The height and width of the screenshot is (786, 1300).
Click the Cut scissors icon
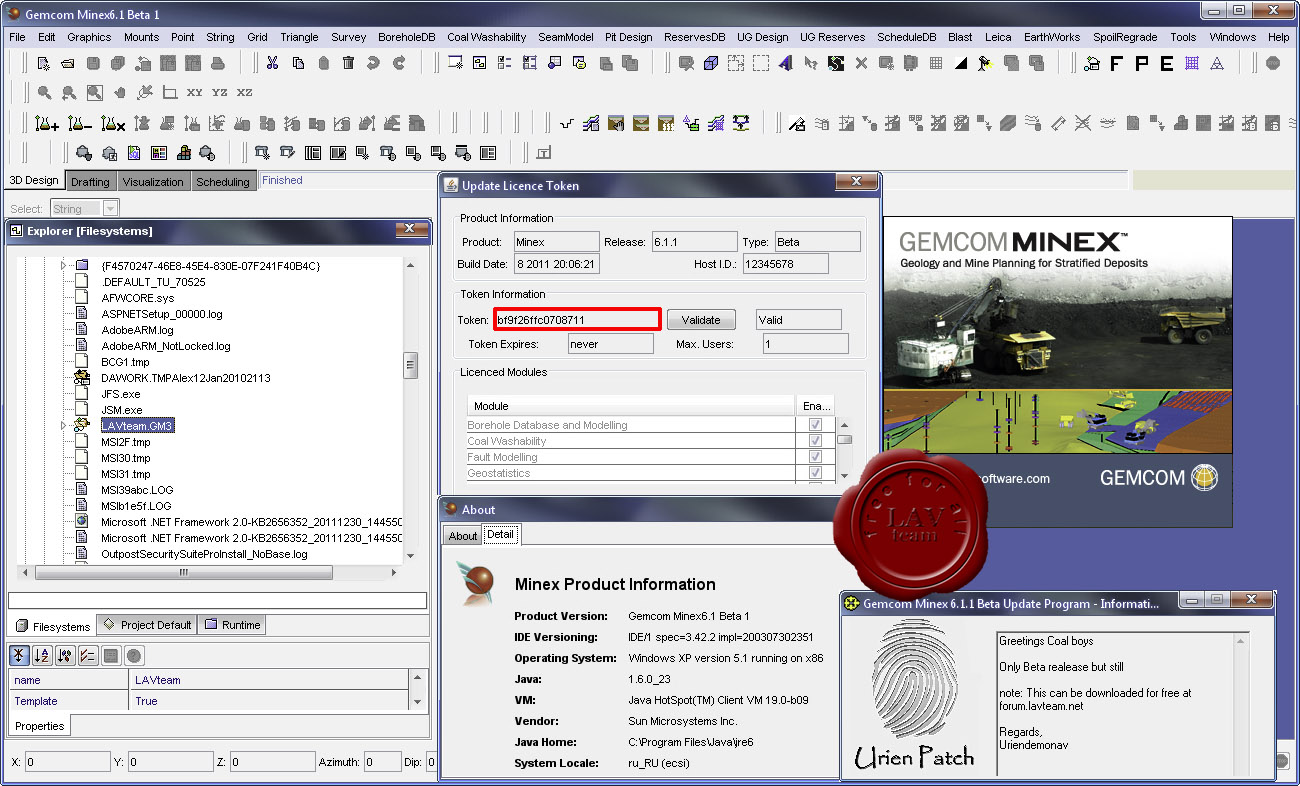click(272, 63)
